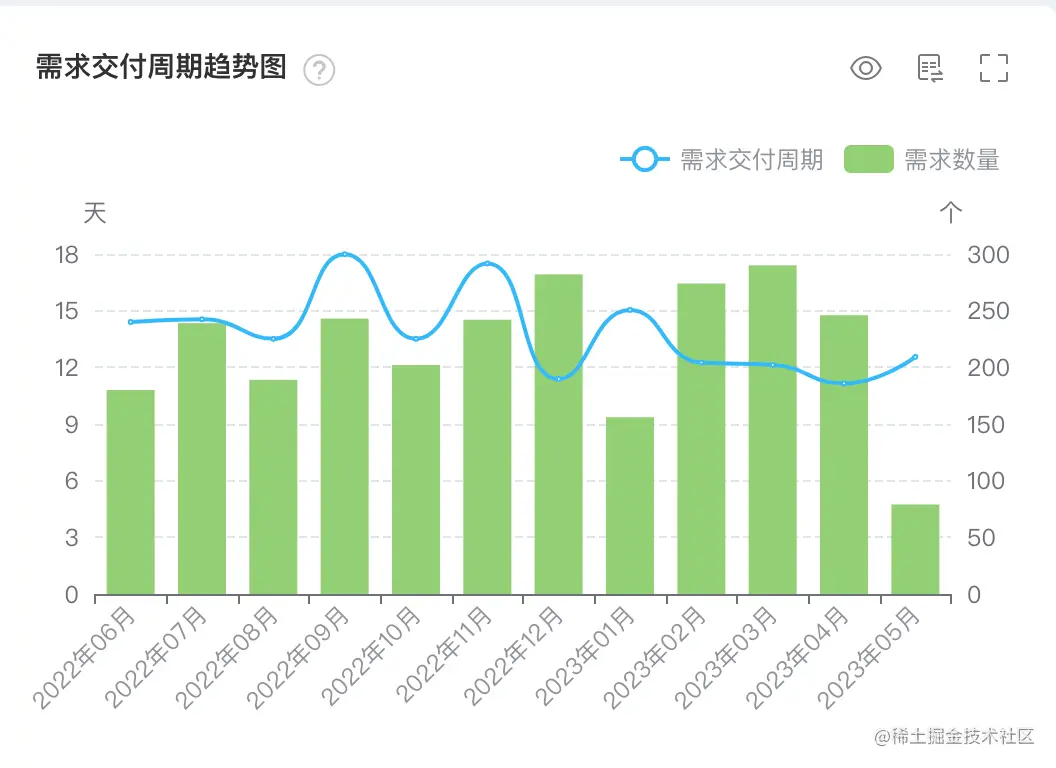The image size is (1056, 768).
Task: Click the 2022年12月 bar
Action: [559, 434]
